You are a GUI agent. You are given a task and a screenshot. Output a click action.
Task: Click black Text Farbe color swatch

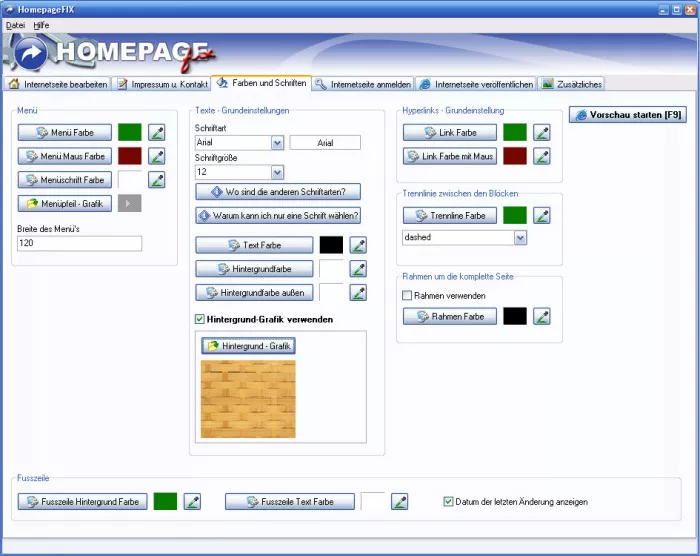click(331, 245)
